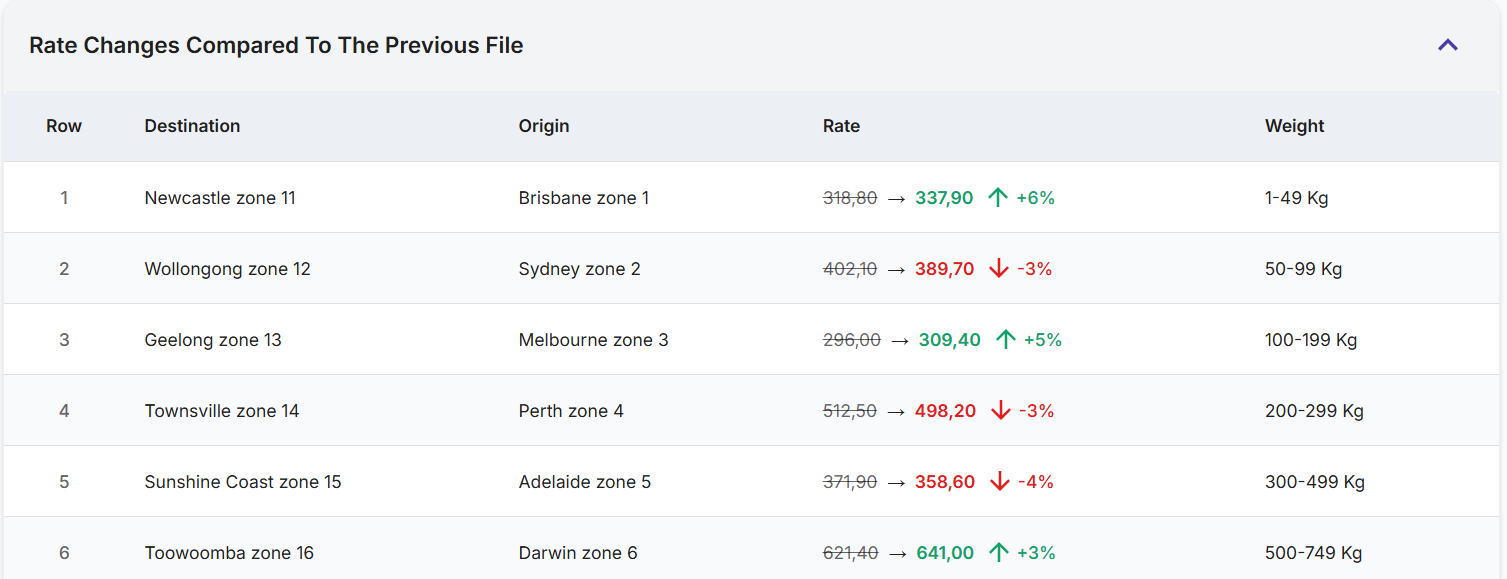The image size is (1507, 579).
Task: Collapse the Rate Changes panel chevron
Action: [1447, 45]
